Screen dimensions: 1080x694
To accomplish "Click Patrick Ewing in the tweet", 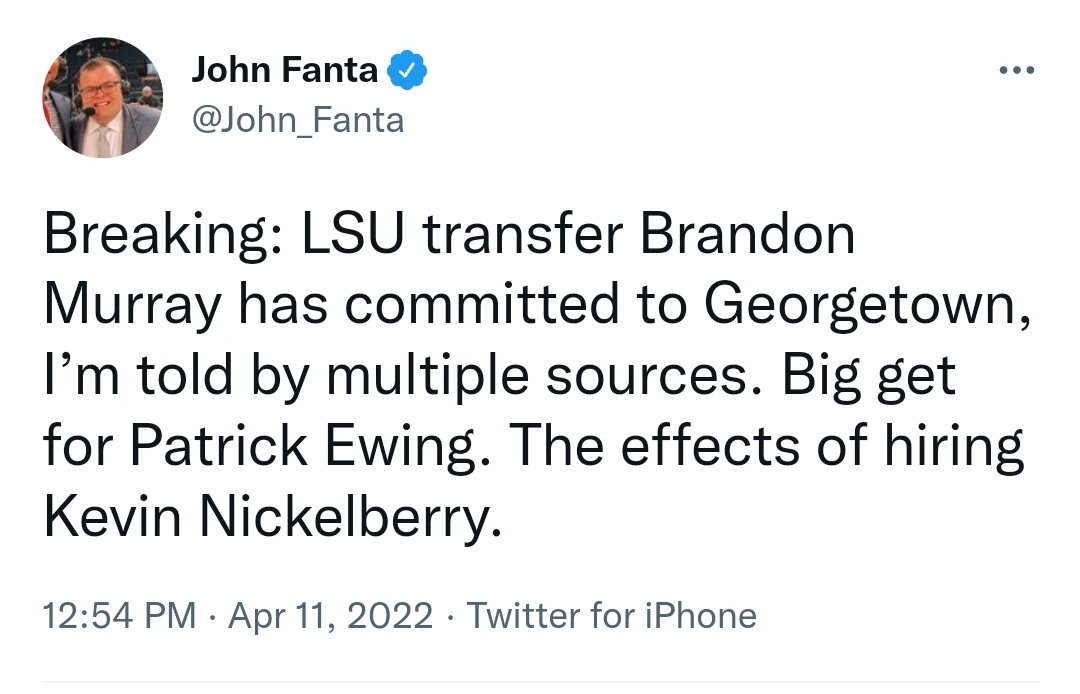I will click(x=302, y=446).
